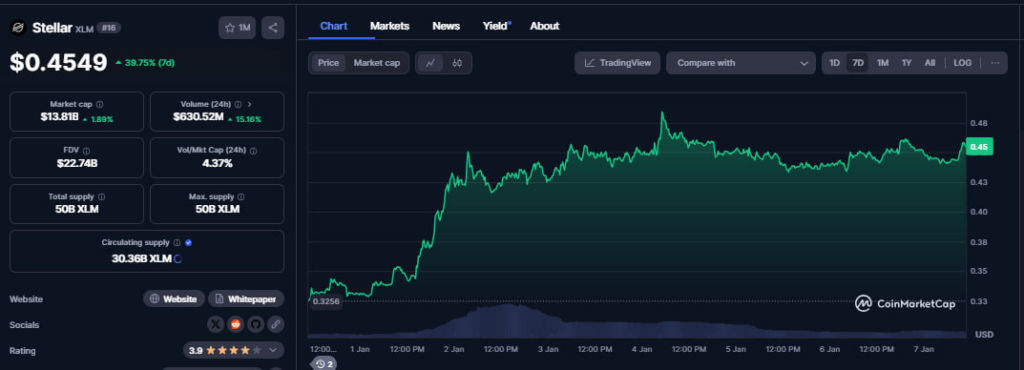This screenshot has height=370, width=1024.
Task: Click the share icon beside the watchlist star
Action: 273,27
